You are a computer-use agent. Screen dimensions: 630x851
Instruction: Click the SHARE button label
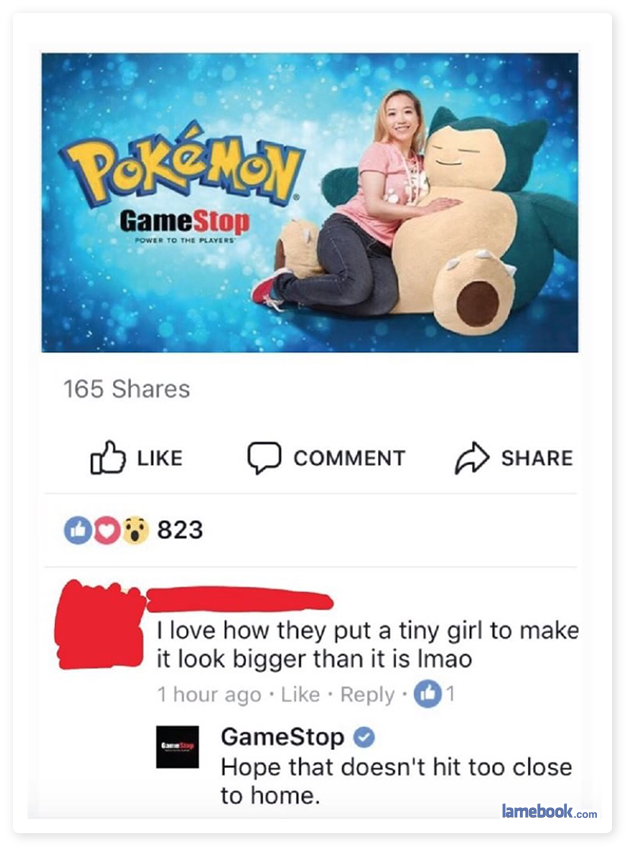537,458
